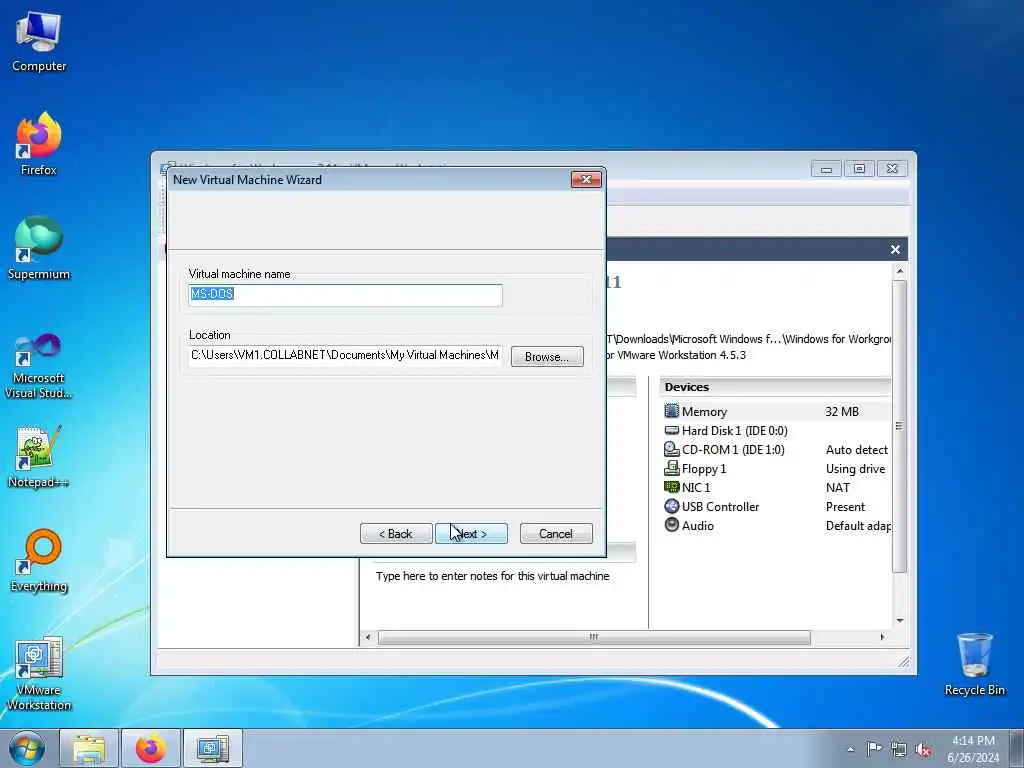Click the 32 MB memory value
This screenshot has height=768, width=1024.
pos(842,411)
